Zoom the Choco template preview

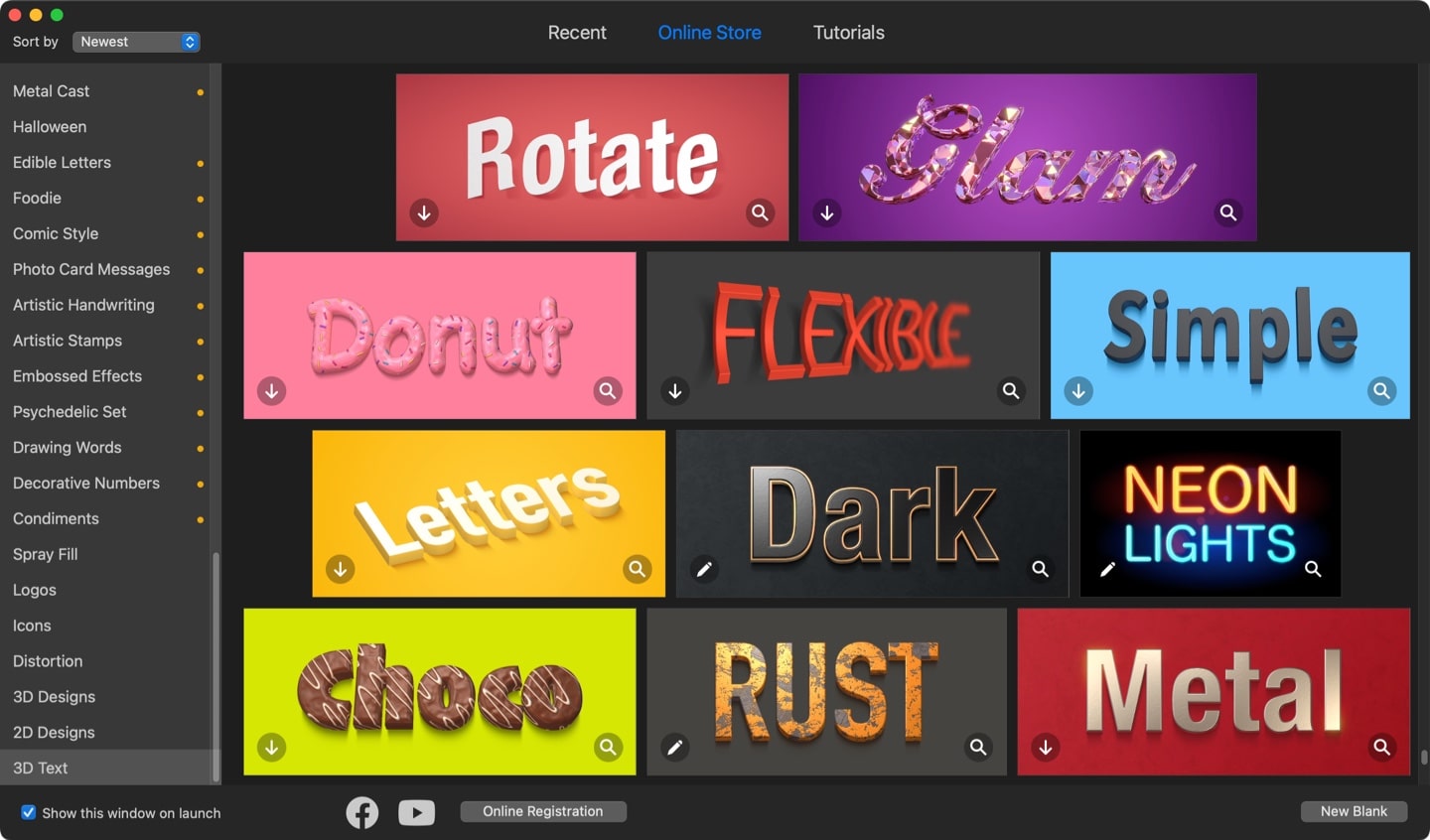[608, 747]
